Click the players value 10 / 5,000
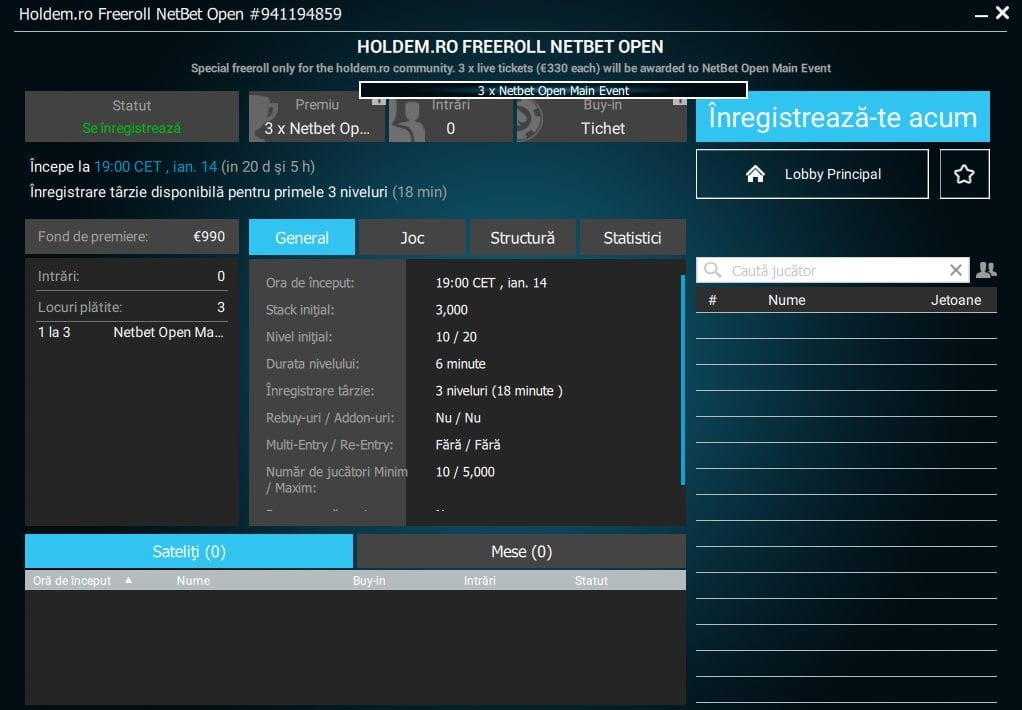The width and height of the screenshot is (1022, 710). (465, 471)
